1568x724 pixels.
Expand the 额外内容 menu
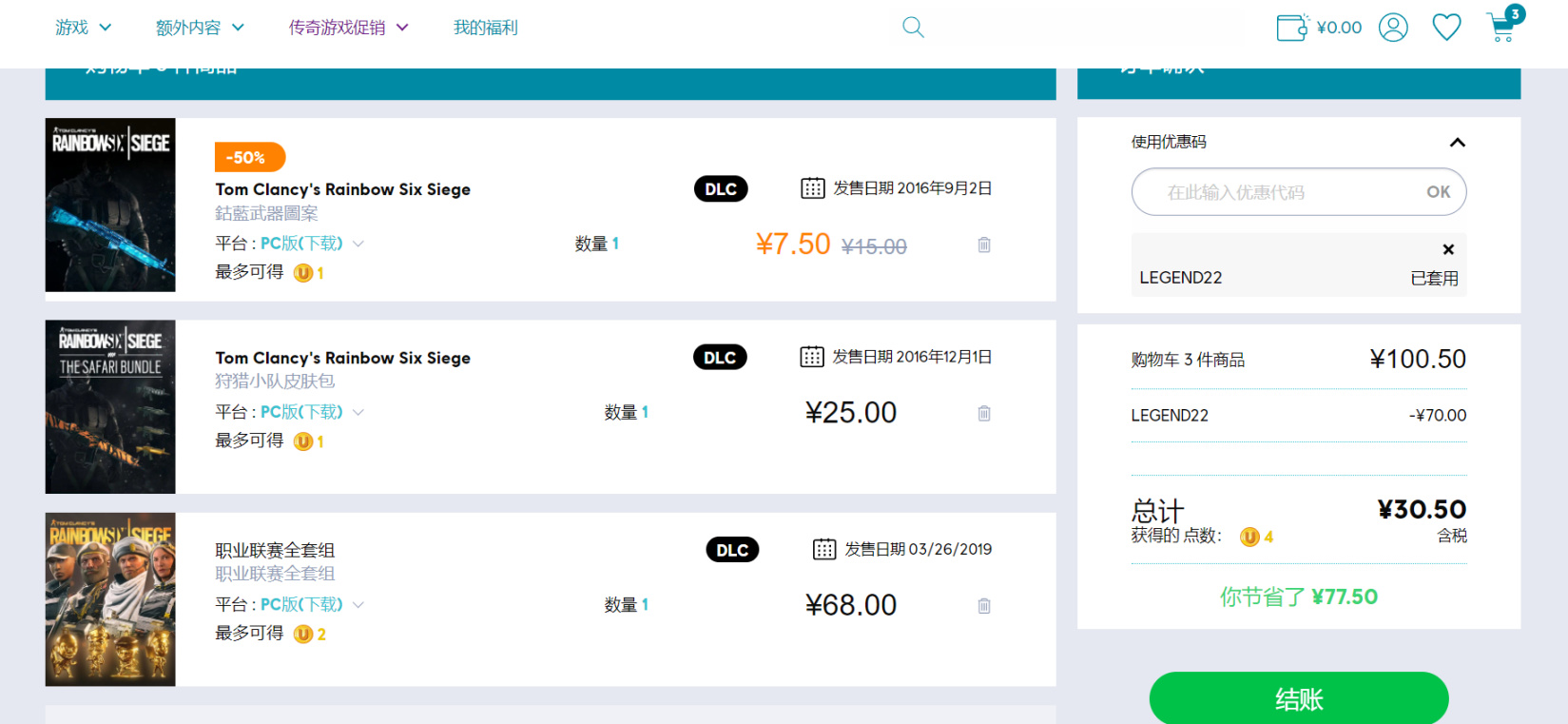(x=200, y=28)
